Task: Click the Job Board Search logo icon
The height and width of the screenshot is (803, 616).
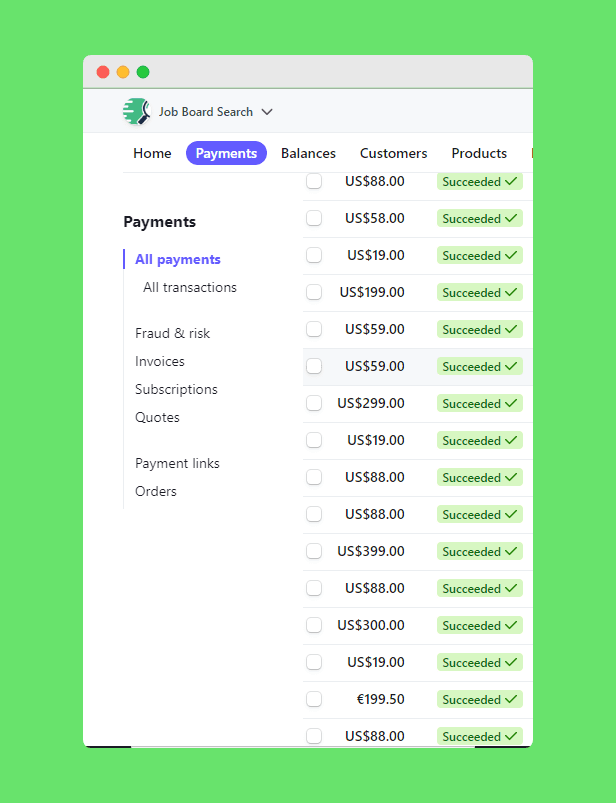Action: coord(136,112)
